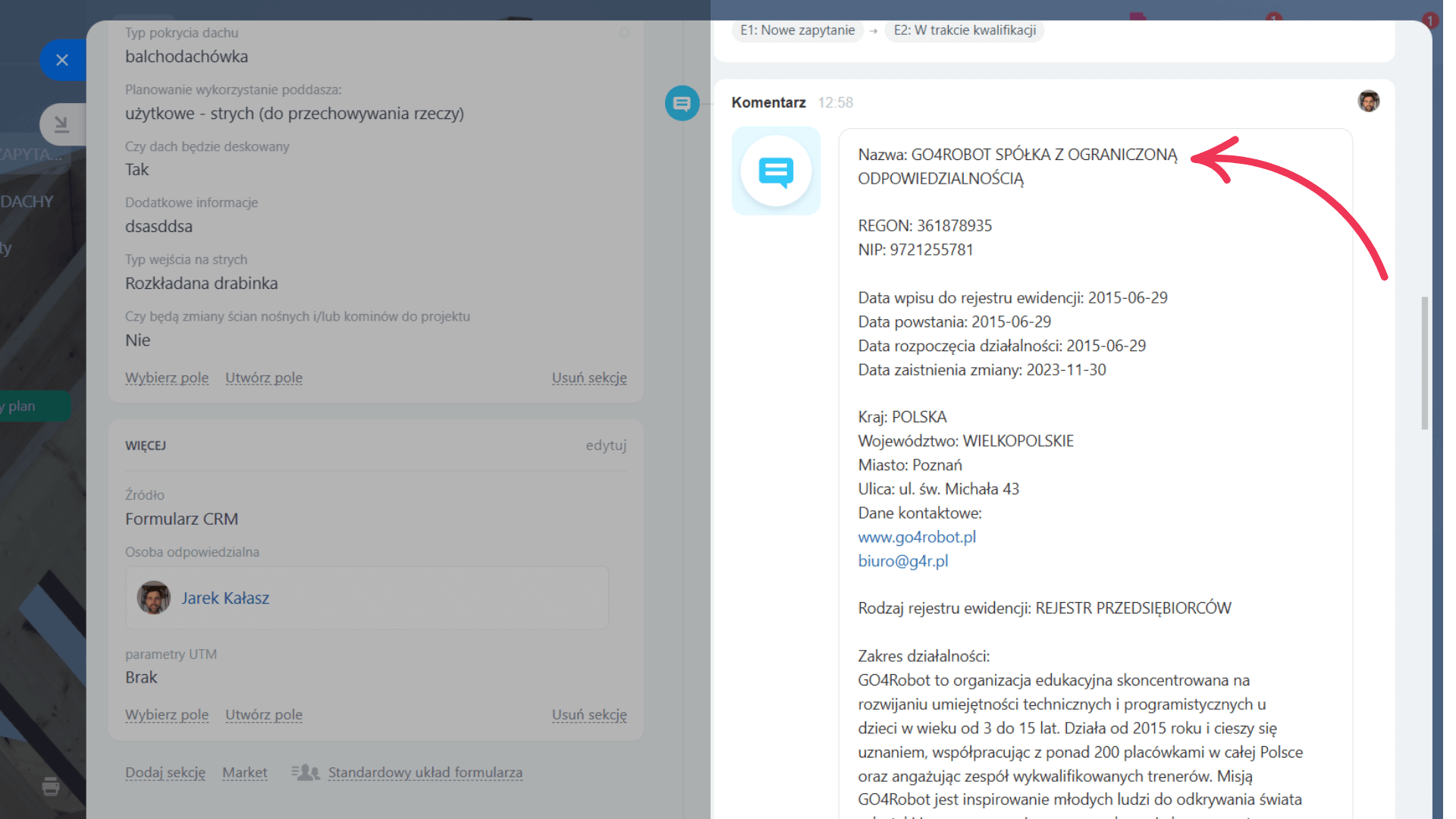Screen dimensions: 1456x819
Task: Click the comment timestamp 12:58
Action: [x=836, y=102]
